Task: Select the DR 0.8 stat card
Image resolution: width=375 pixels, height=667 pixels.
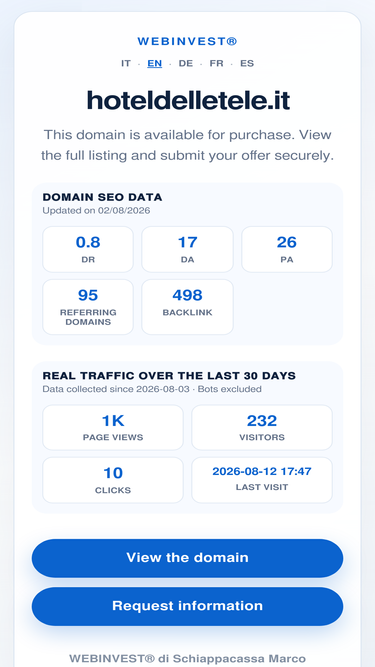Action: [88, 249]
